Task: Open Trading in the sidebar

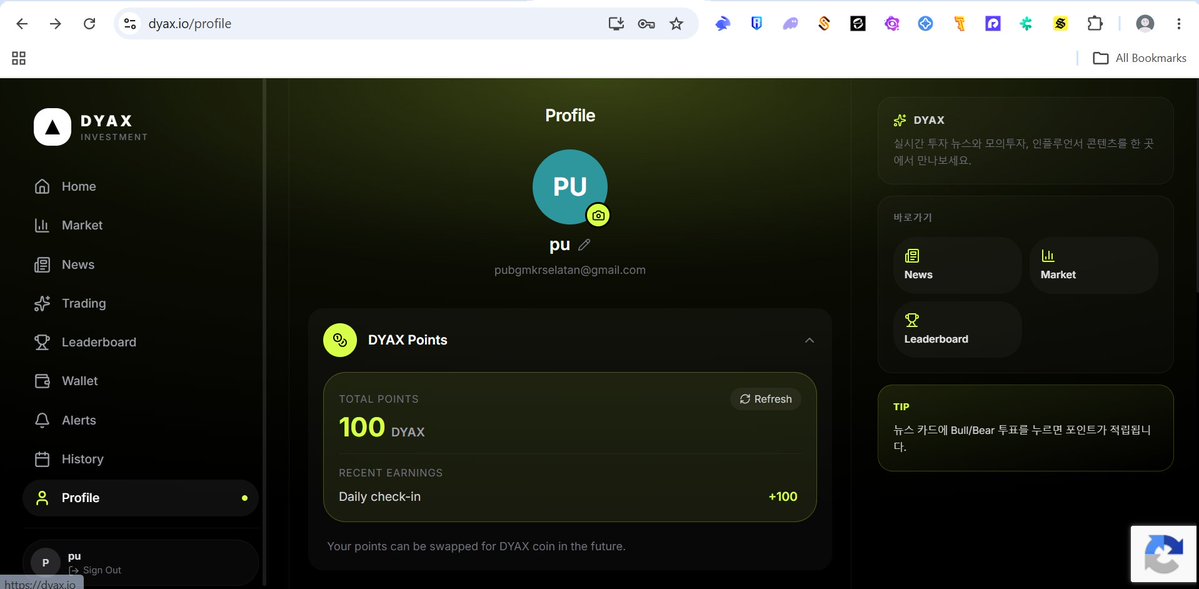Action: coord(141,304)
